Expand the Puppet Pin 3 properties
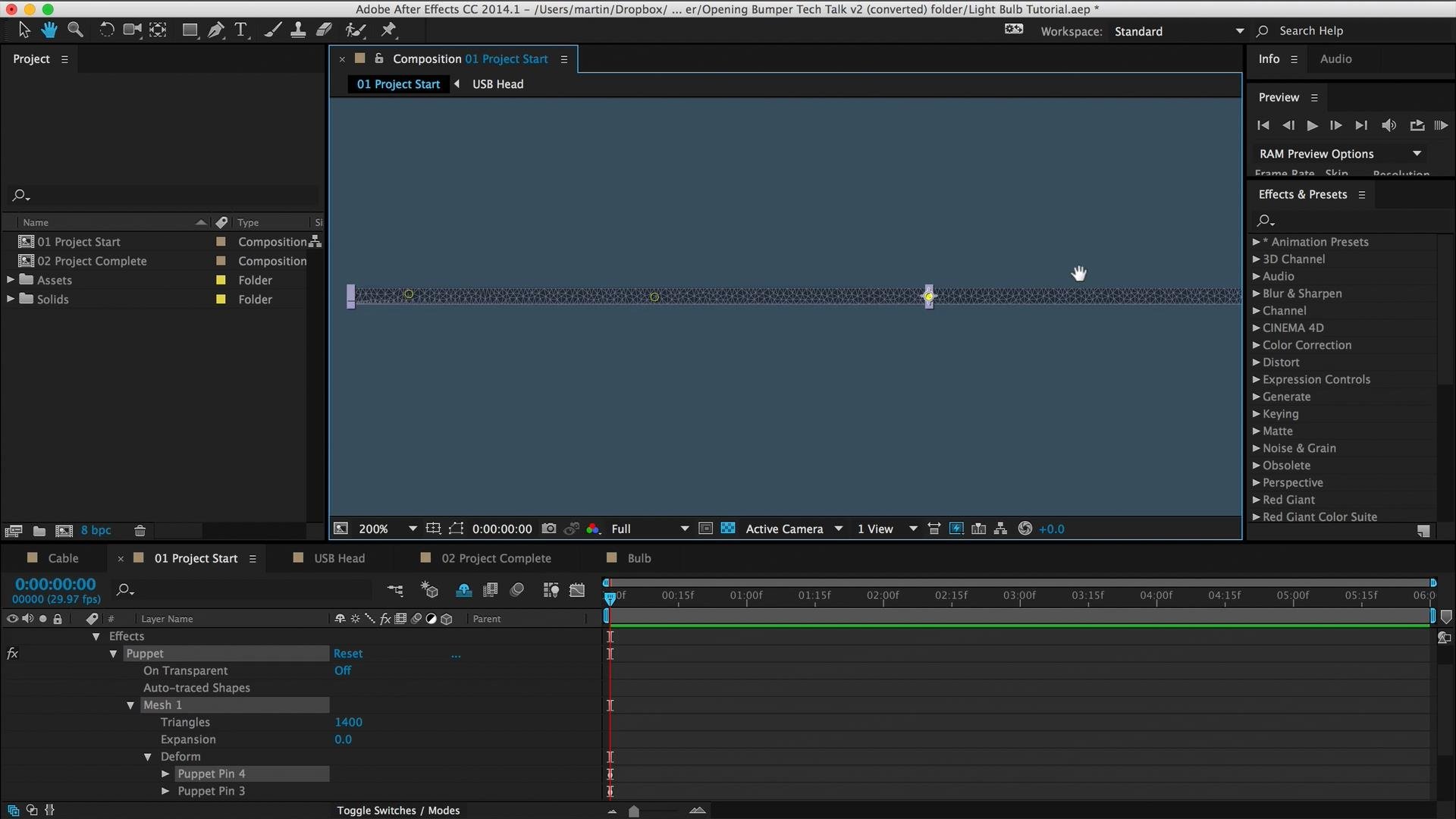Screen dimensions: 1456x819 point(167,791)
